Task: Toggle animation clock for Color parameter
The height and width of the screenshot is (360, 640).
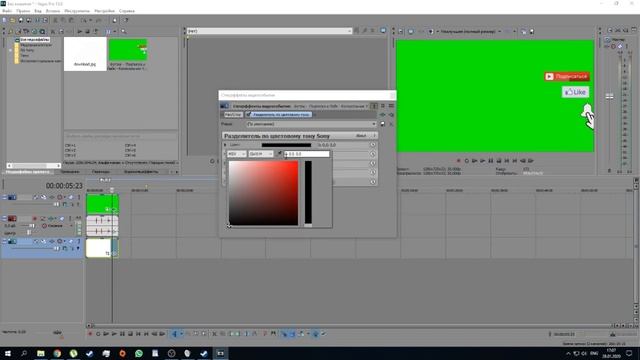Action: pos(373,145)
